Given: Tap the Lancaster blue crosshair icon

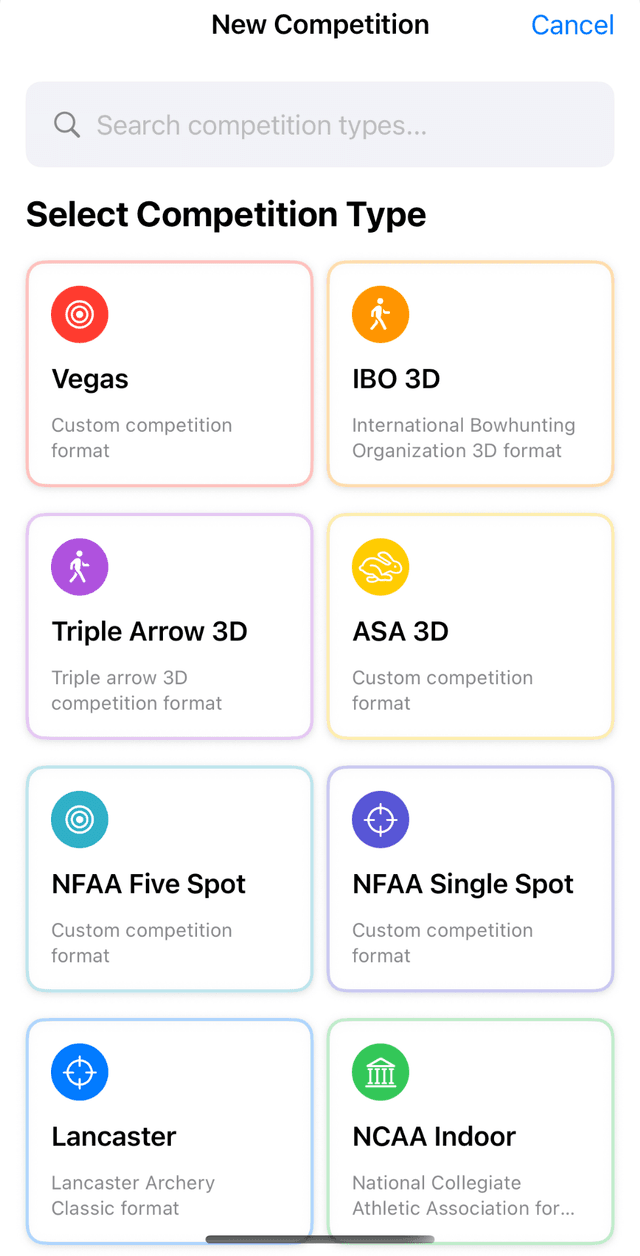Looking at the screenshot, I should point(79,1071).
